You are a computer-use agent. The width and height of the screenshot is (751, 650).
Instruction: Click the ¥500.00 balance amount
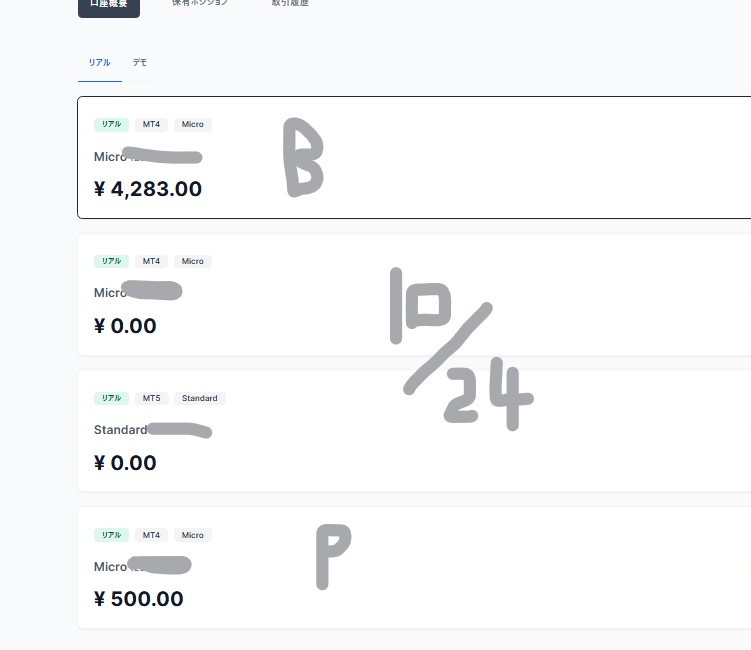tap(139, 599)
